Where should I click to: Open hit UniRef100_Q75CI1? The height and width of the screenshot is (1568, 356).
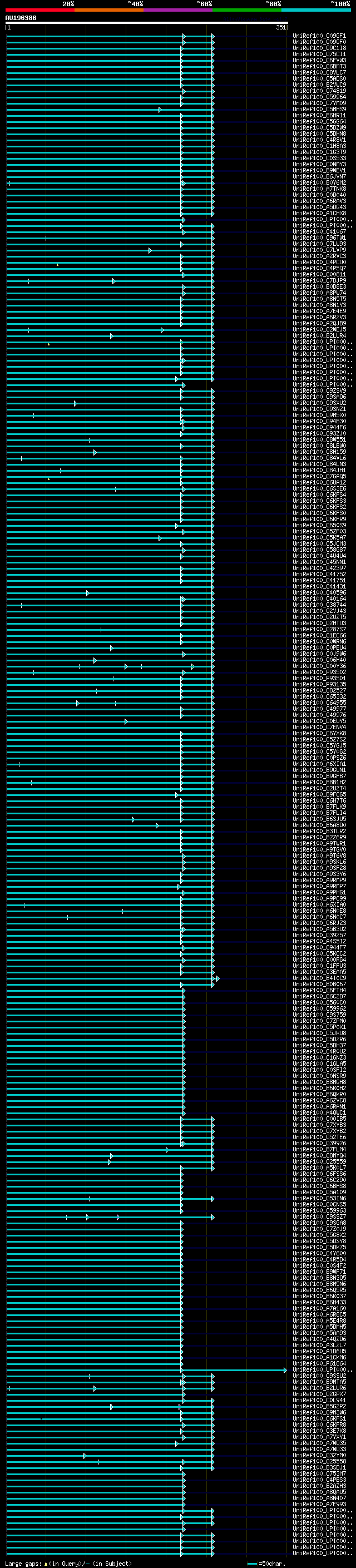tap(319, 54)
